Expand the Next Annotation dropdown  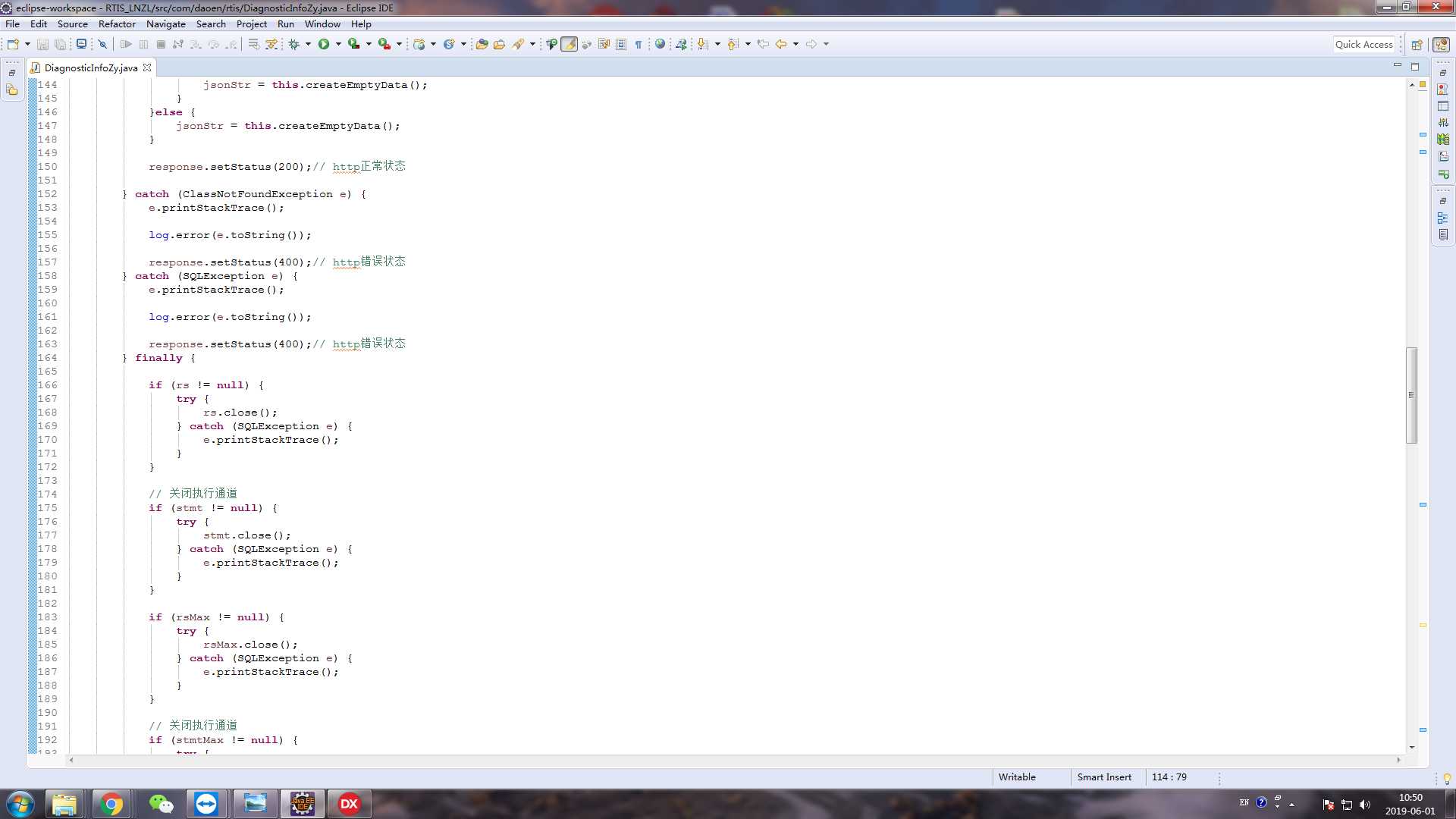[x=717, y=44]
